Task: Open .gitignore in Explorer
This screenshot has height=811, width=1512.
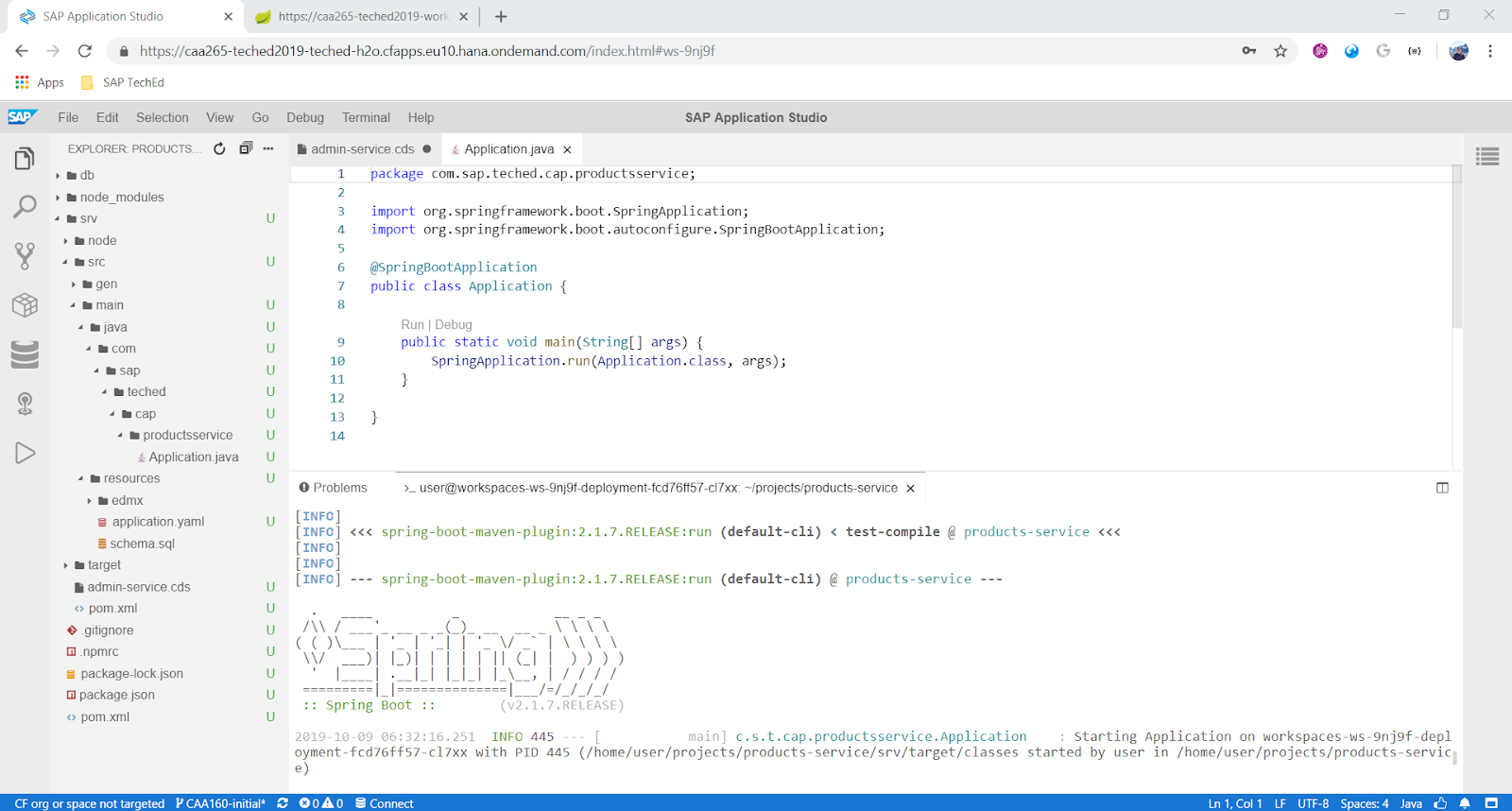Action: coord(108,630)
